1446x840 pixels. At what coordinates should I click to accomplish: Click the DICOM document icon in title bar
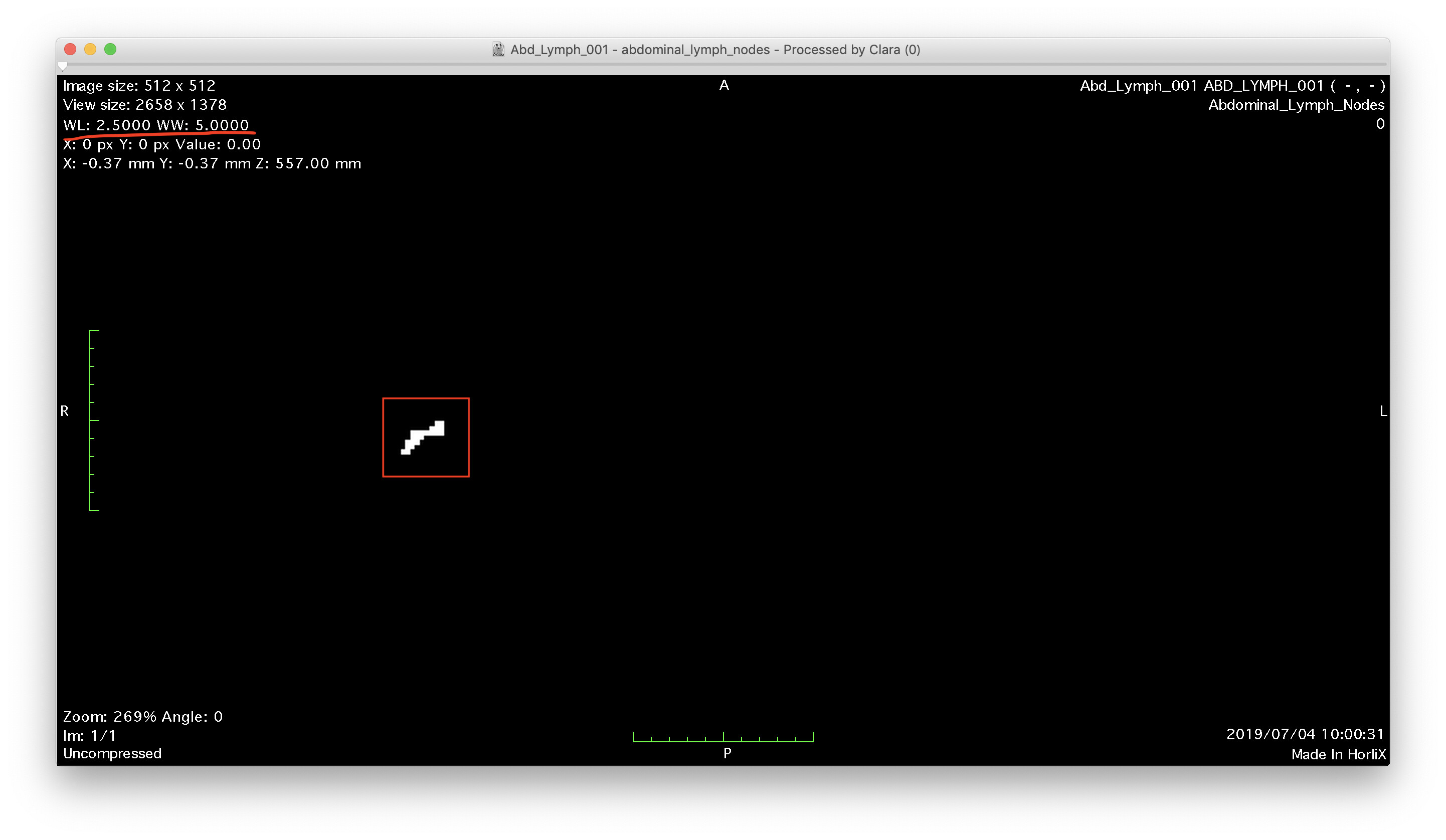coord(498,49)
